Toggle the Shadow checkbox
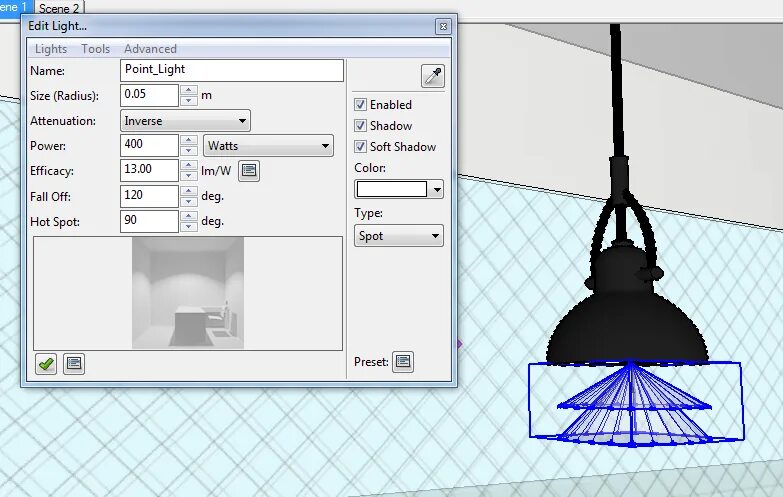This screenshot has height=497, width=783. [x=360, y=125]
